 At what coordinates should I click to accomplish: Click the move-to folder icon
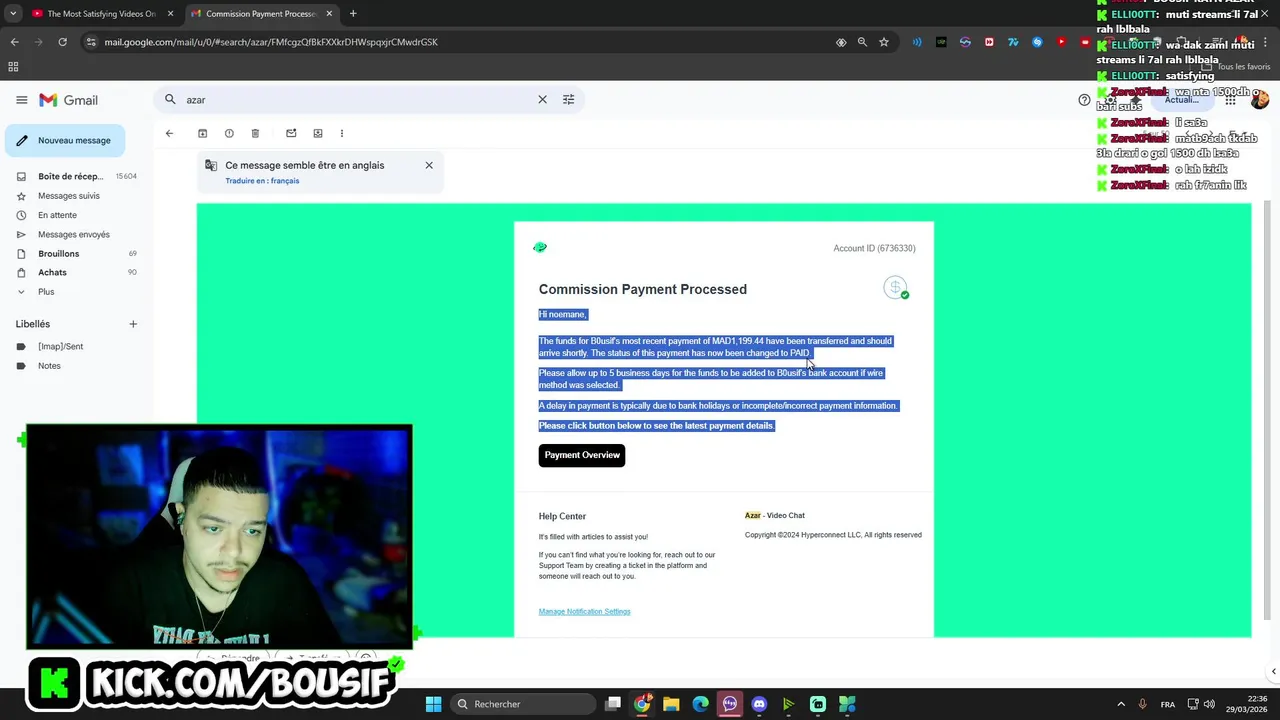pyautogui.click(x=318, y=133)
